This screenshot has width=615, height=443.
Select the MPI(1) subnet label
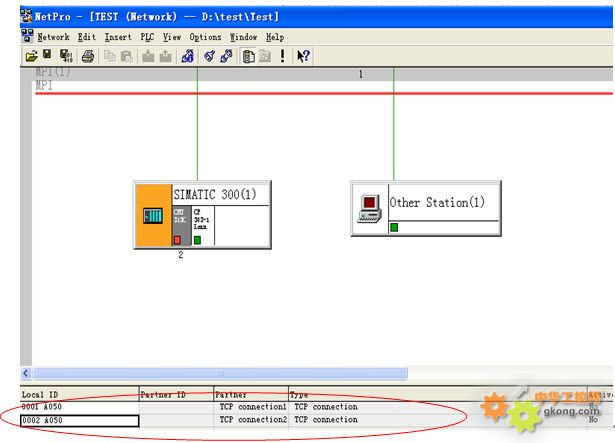(53, 72)
